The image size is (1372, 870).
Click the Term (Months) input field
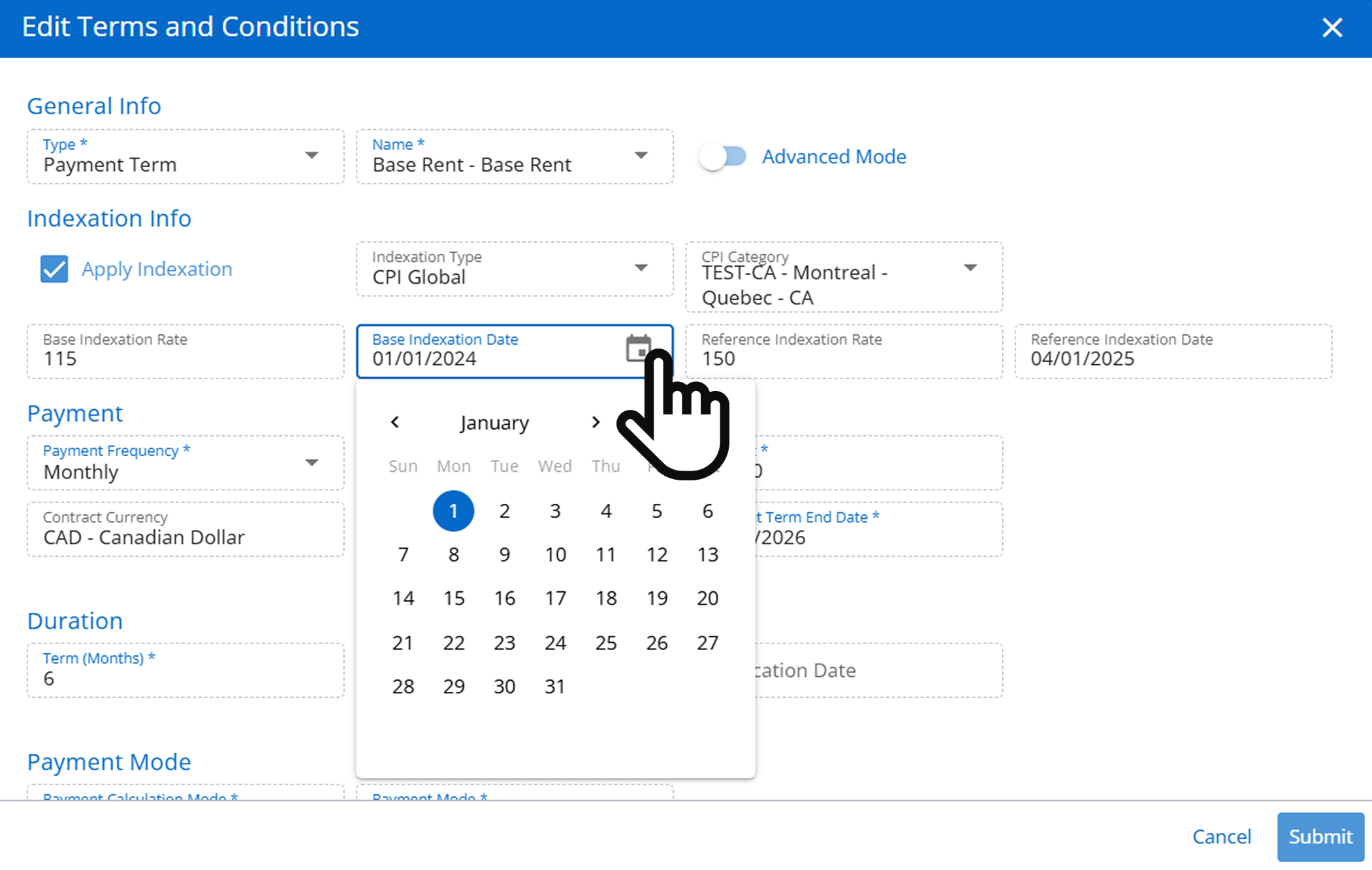click(185, 672)
